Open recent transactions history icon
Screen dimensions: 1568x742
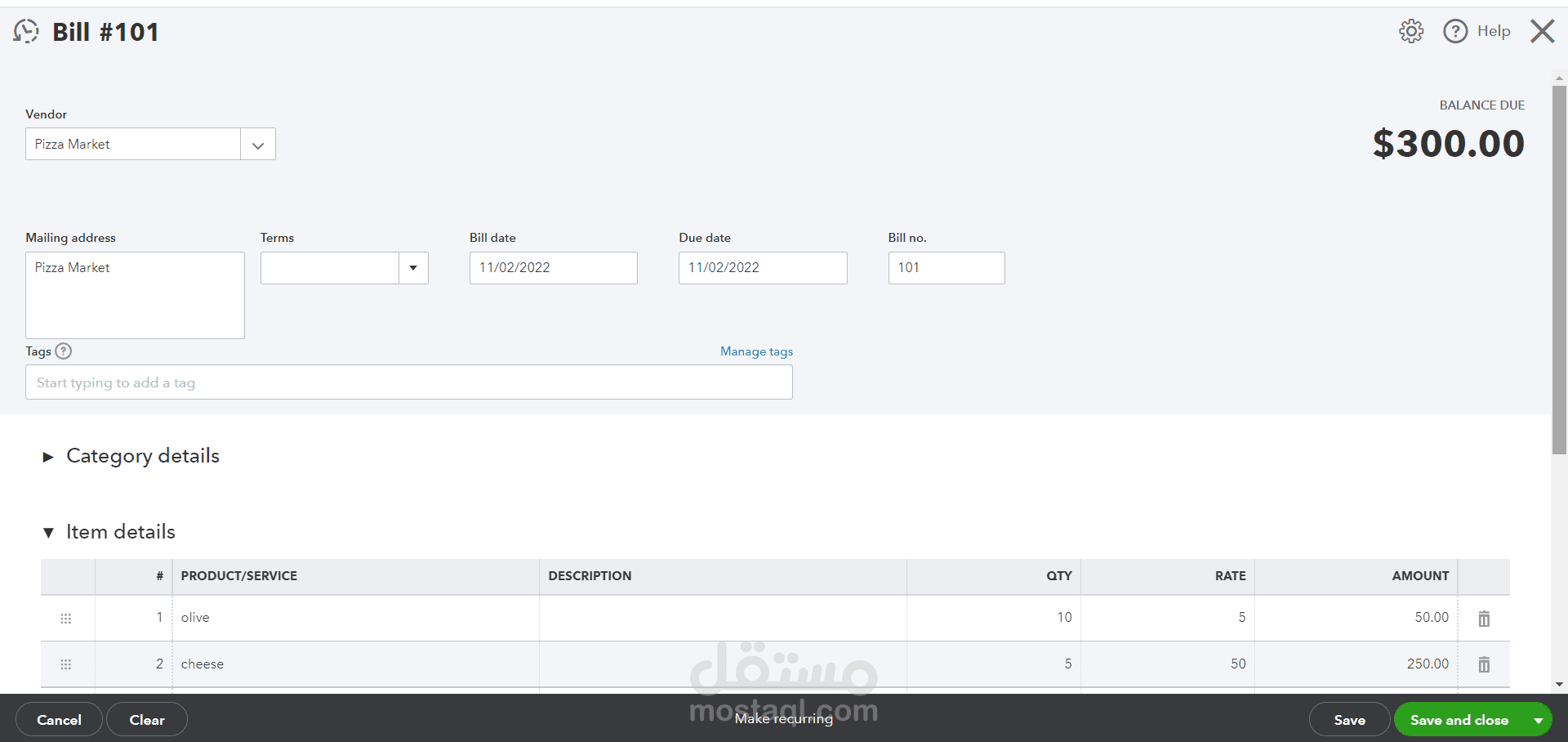26,31
